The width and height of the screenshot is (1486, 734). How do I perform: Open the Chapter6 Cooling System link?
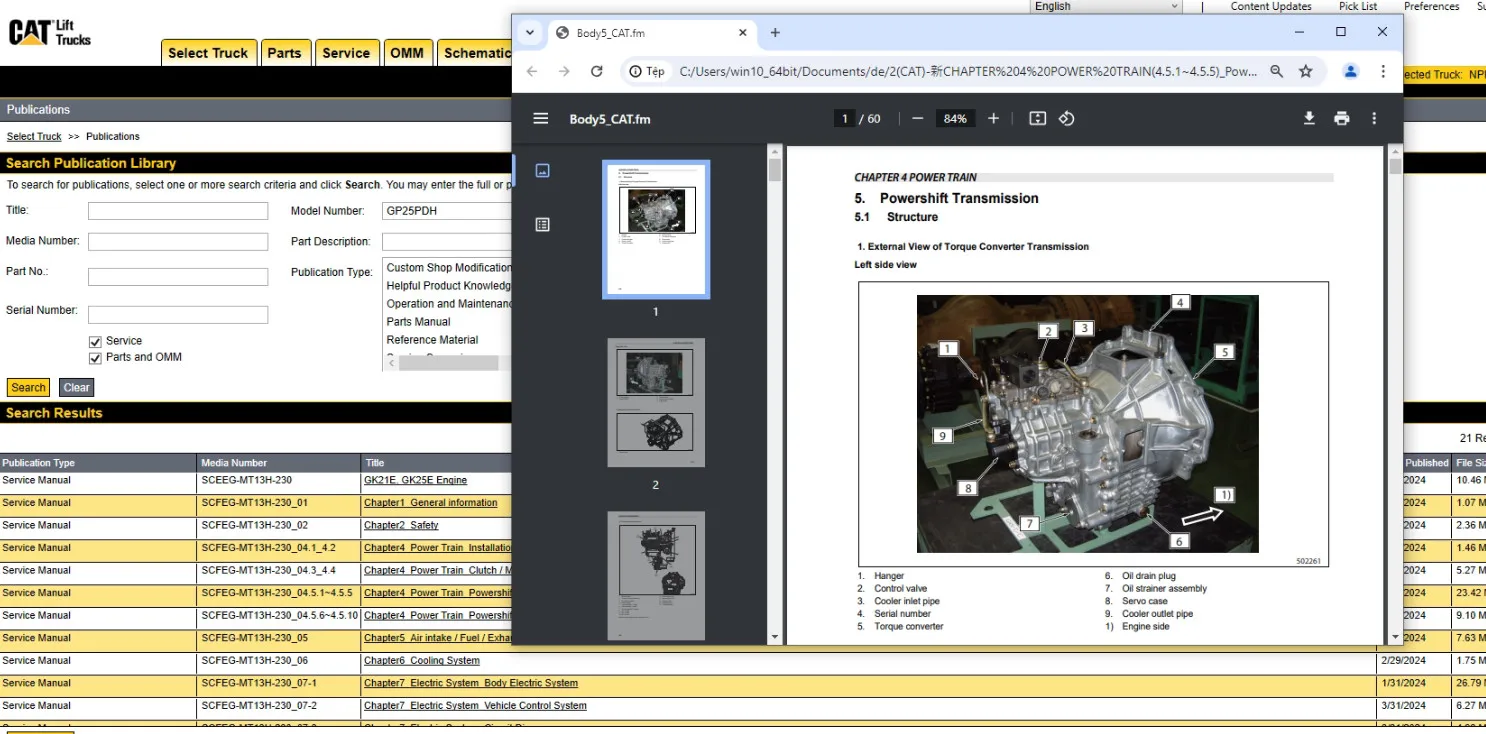pos(421,661)
